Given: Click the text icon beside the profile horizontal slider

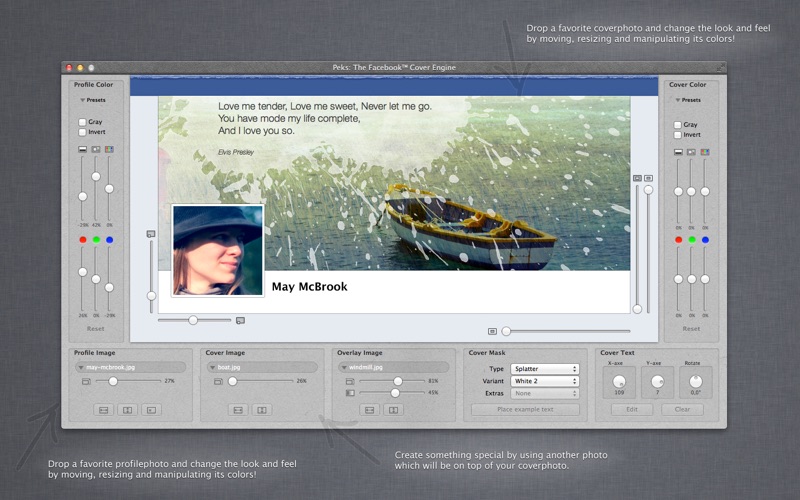Looking at the screenshot, I should (x=240, y=320).
